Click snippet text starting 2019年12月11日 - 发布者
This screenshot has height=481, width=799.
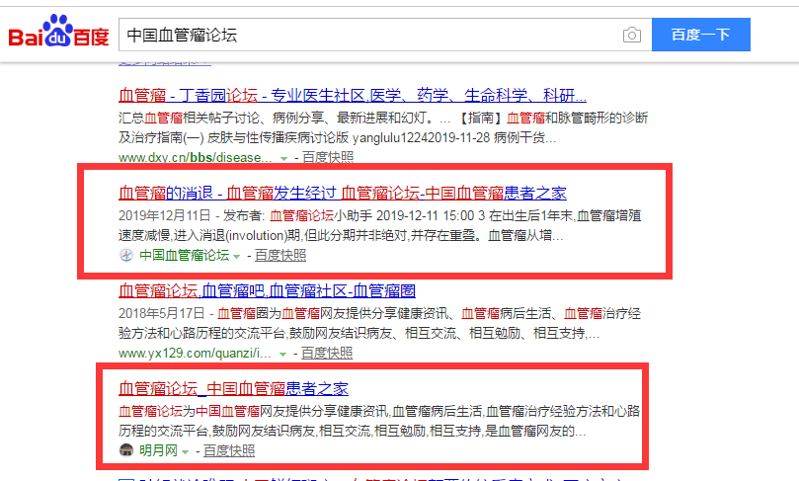coord(380,226)
